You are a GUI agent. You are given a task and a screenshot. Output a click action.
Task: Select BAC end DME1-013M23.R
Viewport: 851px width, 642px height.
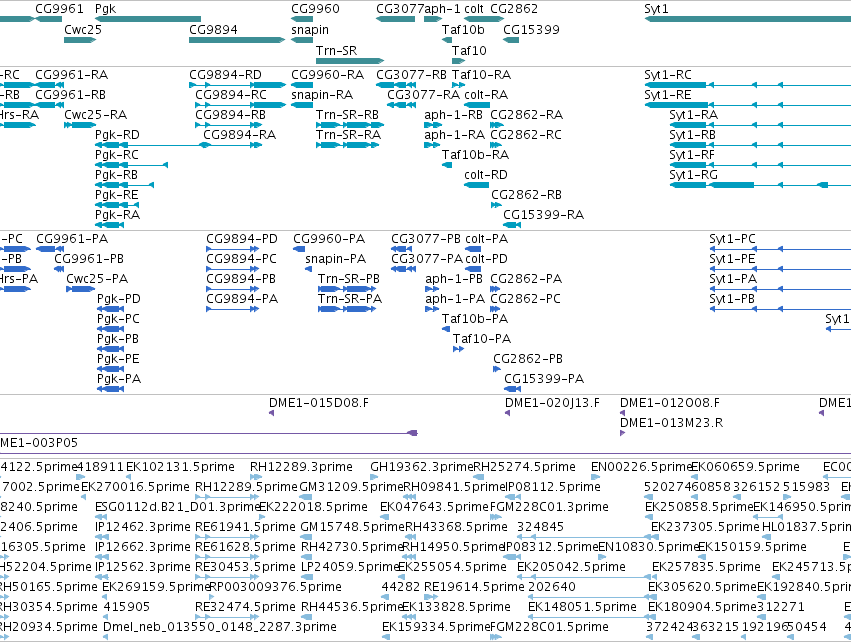tap(671, 423)
